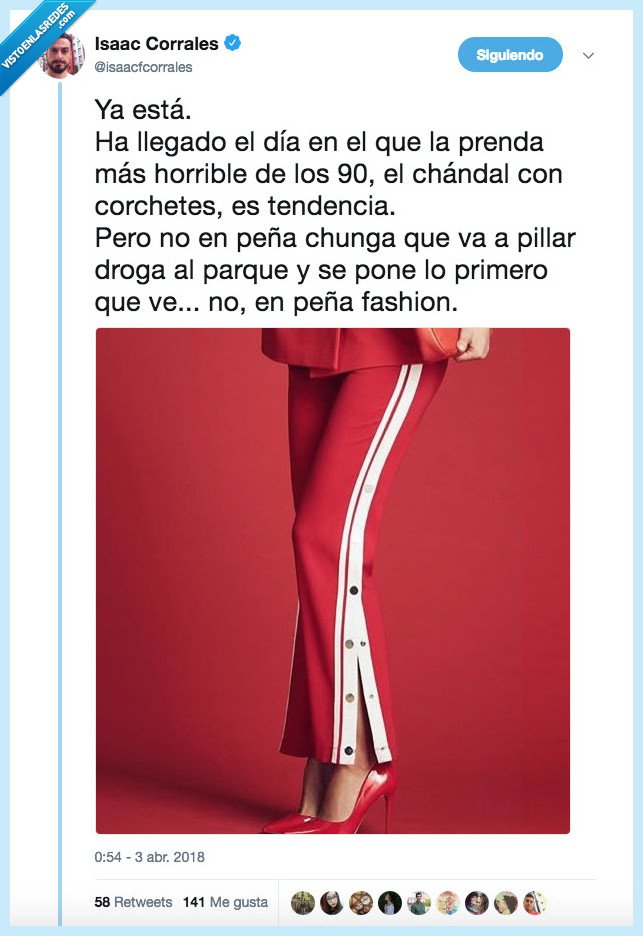Viewport: 643px width, 936px height.
Task: Open the fourth liker's avatar
Action: tap(390, 903)
